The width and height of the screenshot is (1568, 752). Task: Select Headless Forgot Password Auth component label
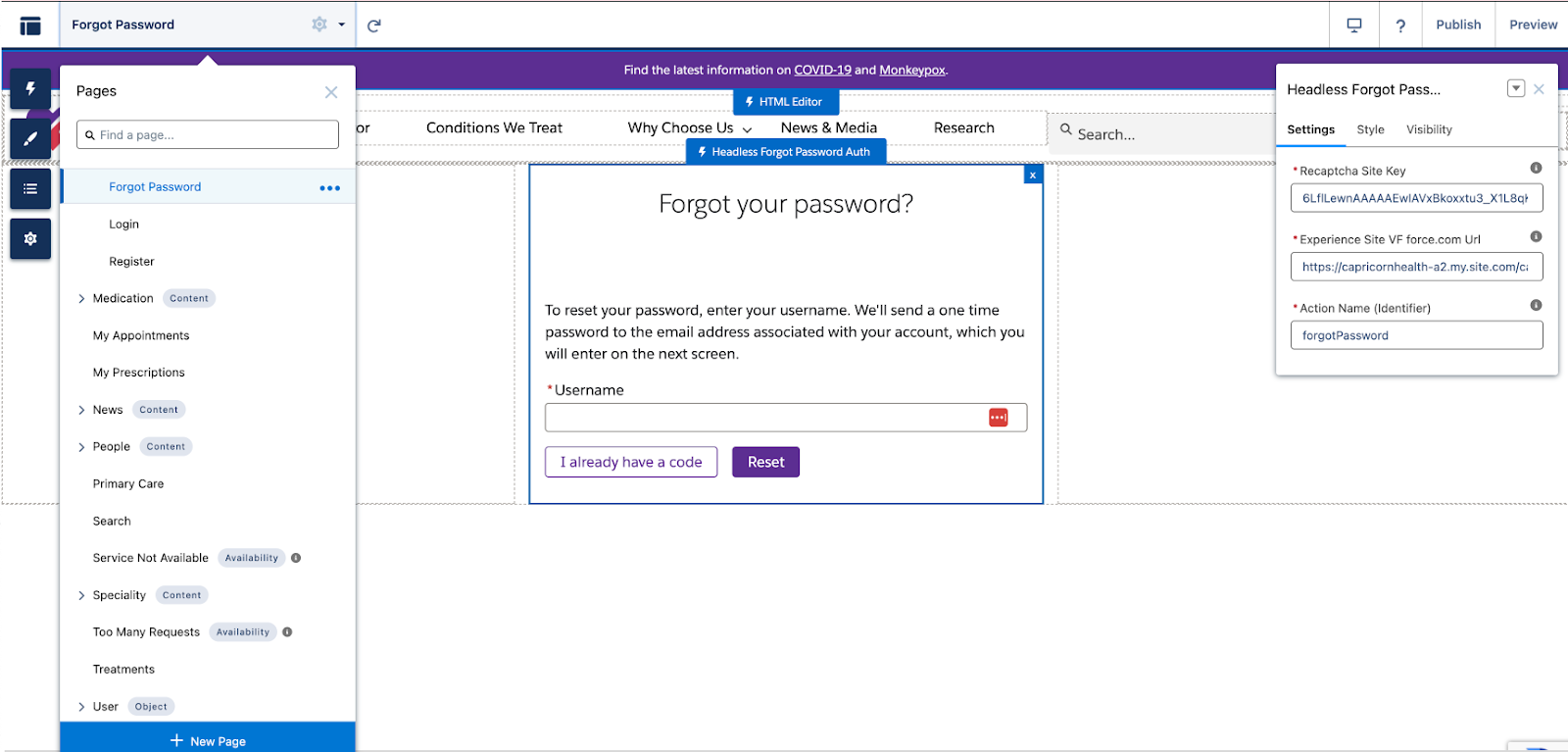[x=786, y=152]
